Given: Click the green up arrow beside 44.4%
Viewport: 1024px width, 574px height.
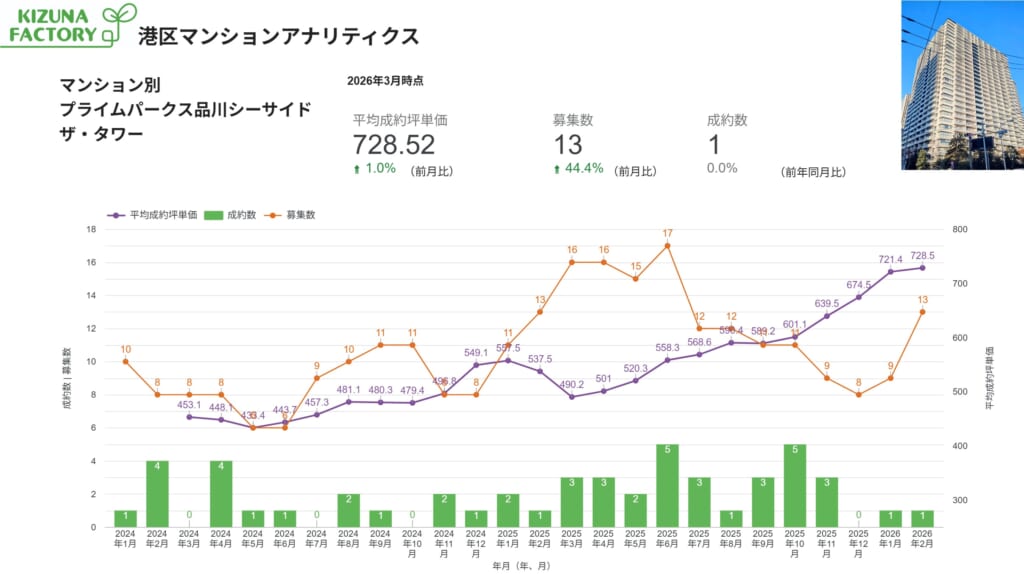Looking at the screenshot, I should click(x=557, y=169).
